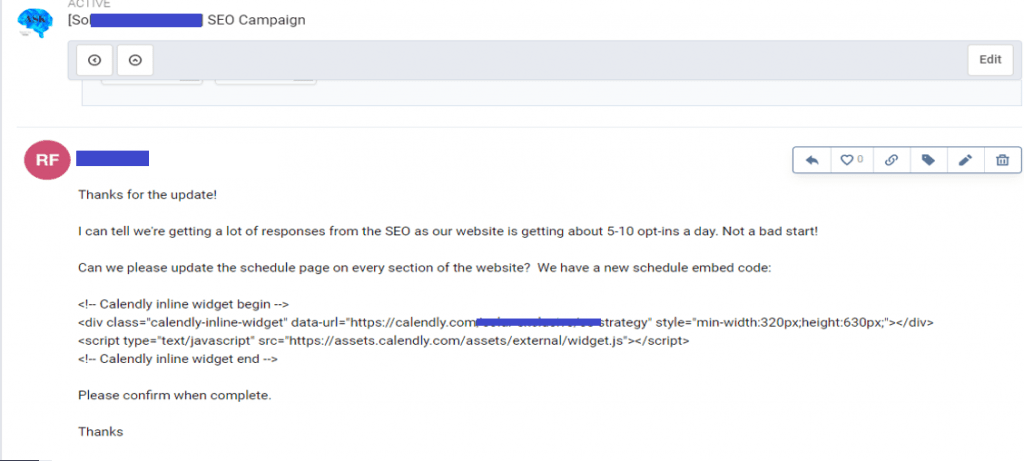
Task: Select the SEO Campaign title text
Action: 256,20
